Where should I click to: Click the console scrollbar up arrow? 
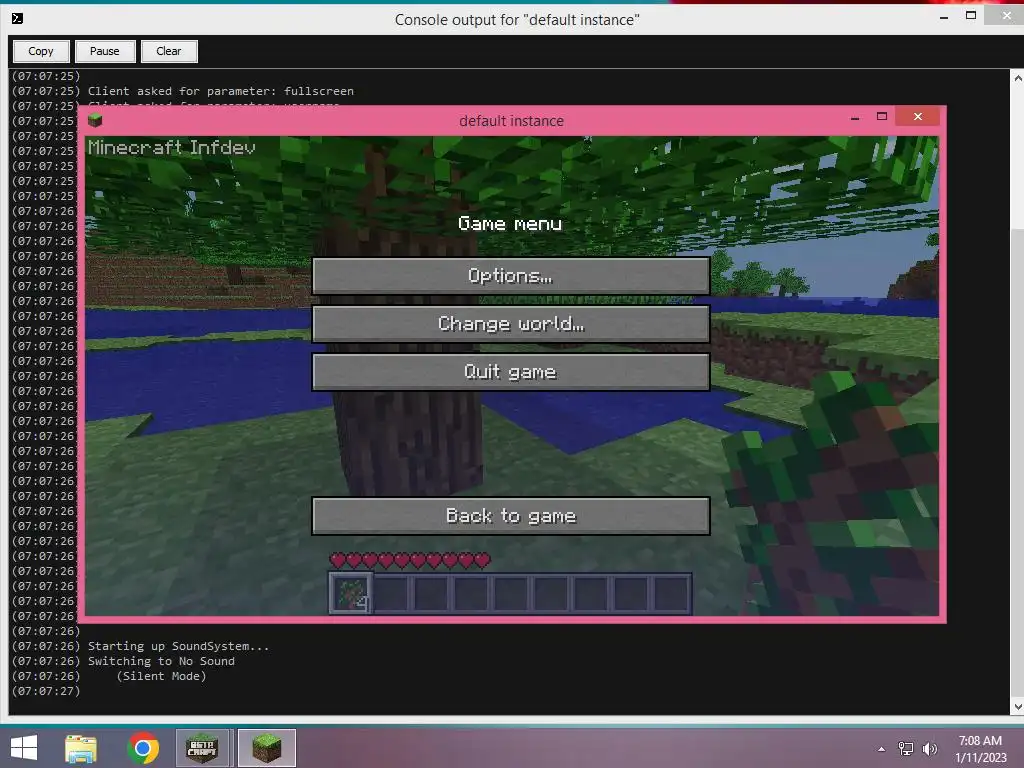(x=1017, y=78)
